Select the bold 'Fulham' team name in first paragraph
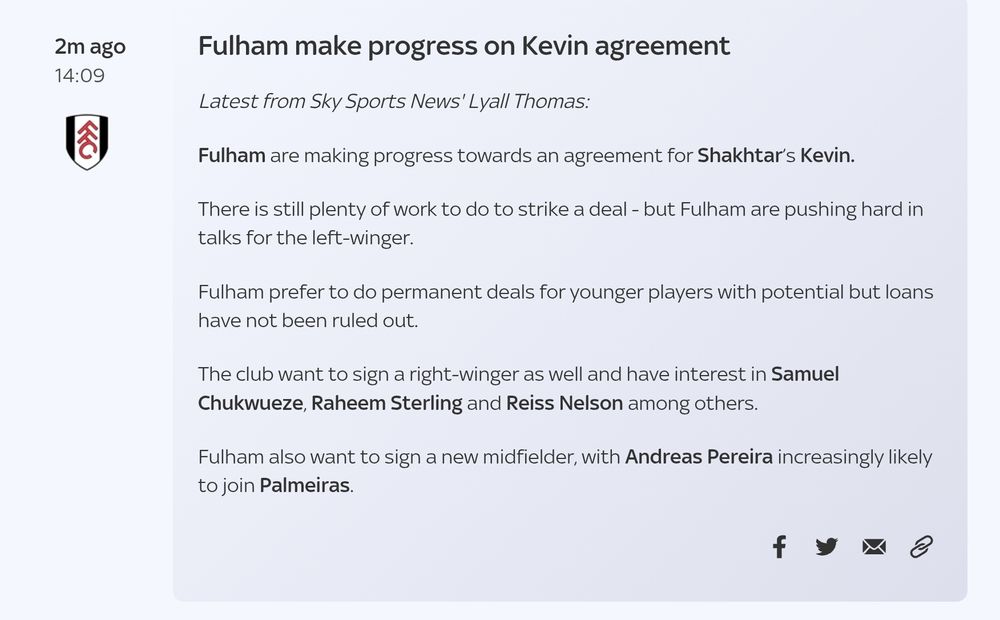Screen dimensions: 1000x620 (x=232, y=155)
